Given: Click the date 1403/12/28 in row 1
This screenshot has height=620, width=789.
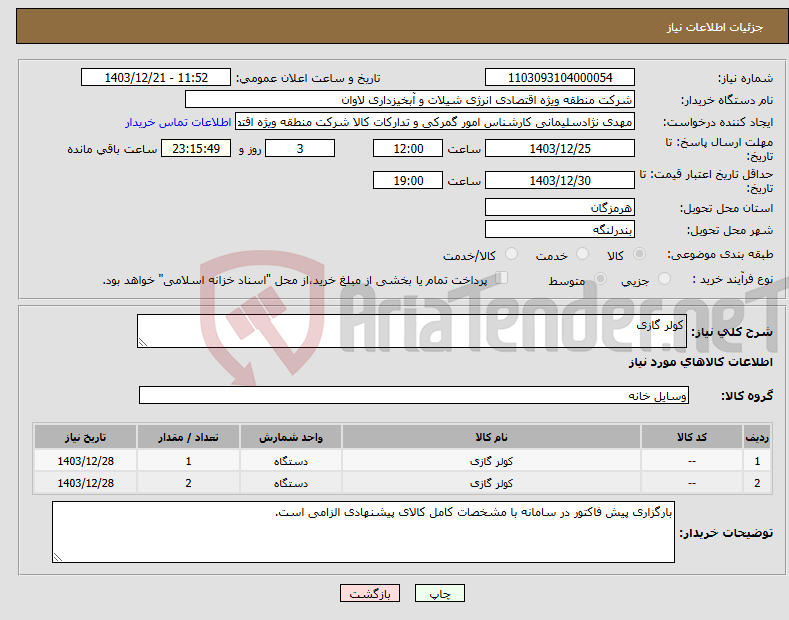Looking at the screenshot, I should 86,461.
